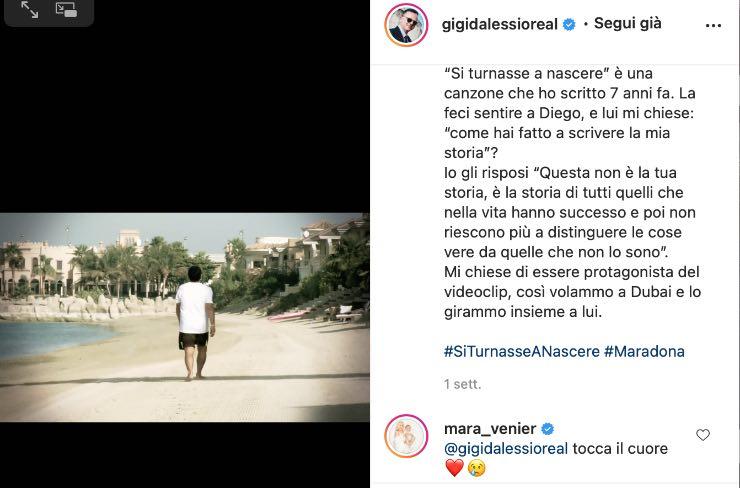Open the #SiTurnasseANascere hashtag
This screenshot has height=488, width=740.
(521, 352)
